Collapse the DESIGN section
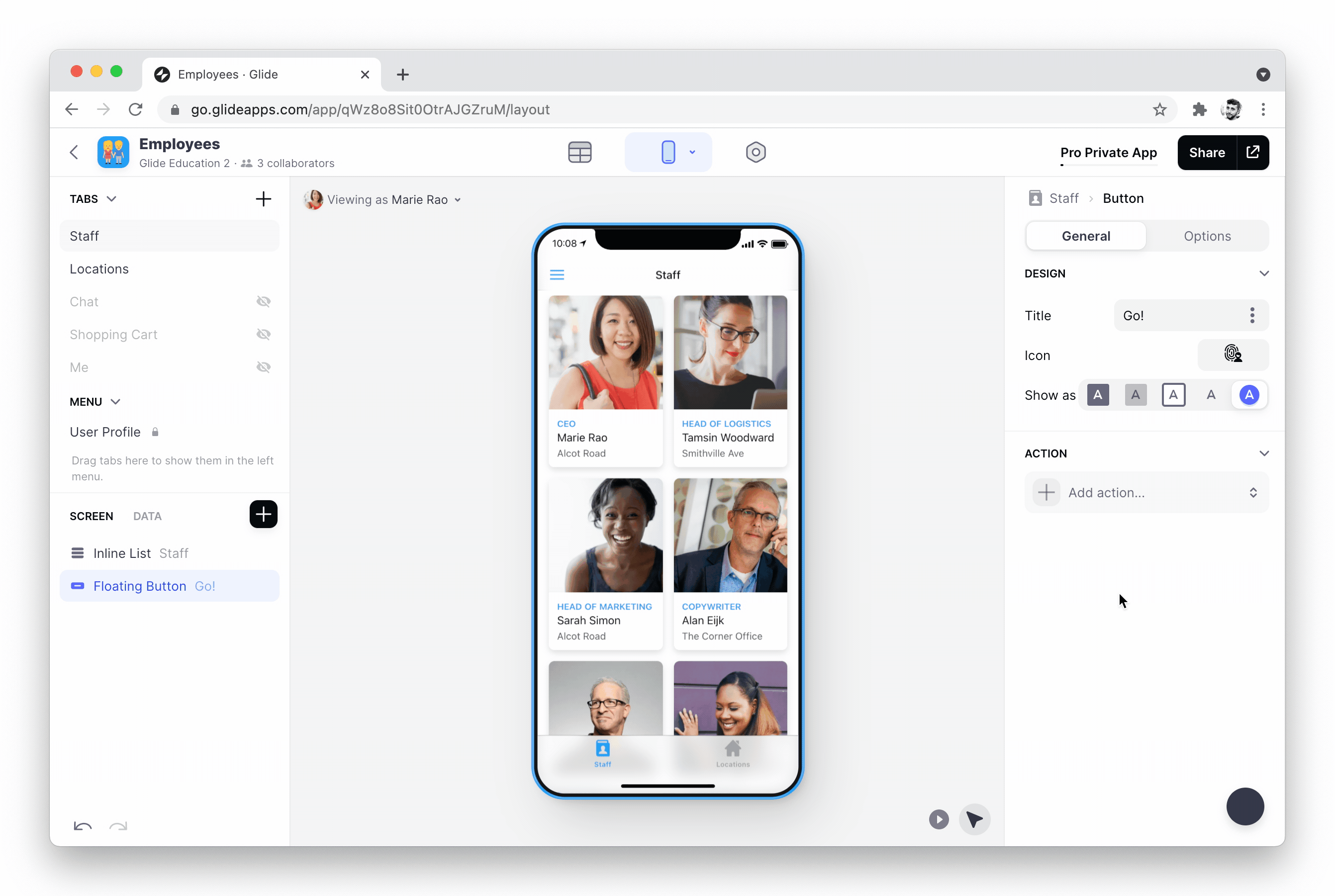Image resolution: width=1335 pixels, height=896 pixels. pos(1264,273)
